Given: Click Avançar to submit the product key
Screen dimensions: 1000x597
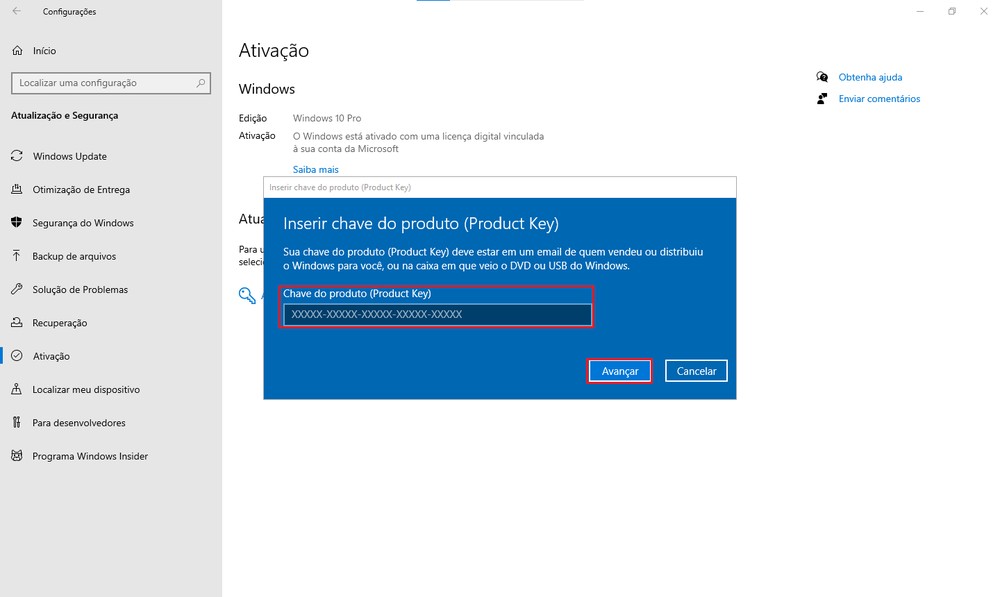Looking at the screenshot, I should click(619, 370).
